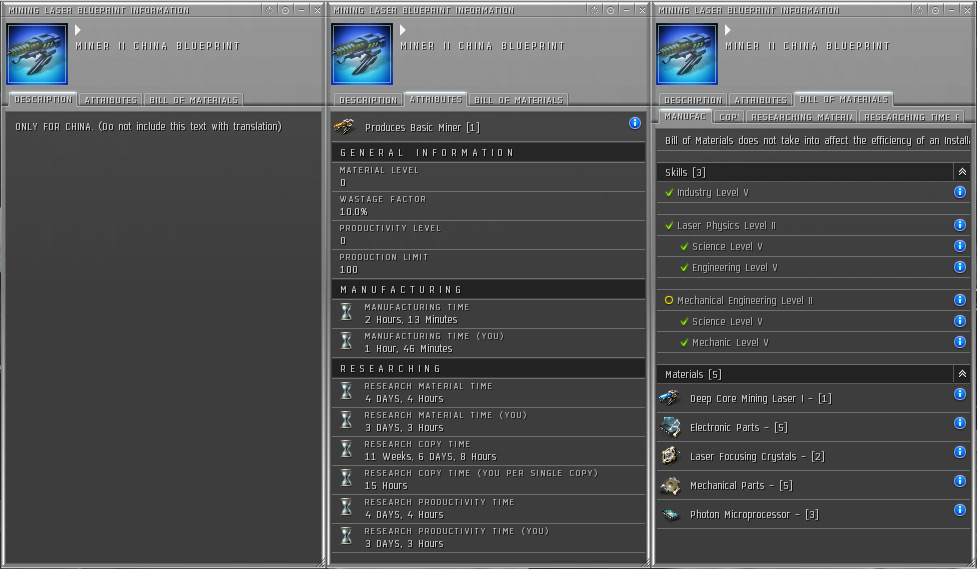This screenshot has height=569, width=977.
Task: Select Description tab in right window
Action: click(693, 100)
